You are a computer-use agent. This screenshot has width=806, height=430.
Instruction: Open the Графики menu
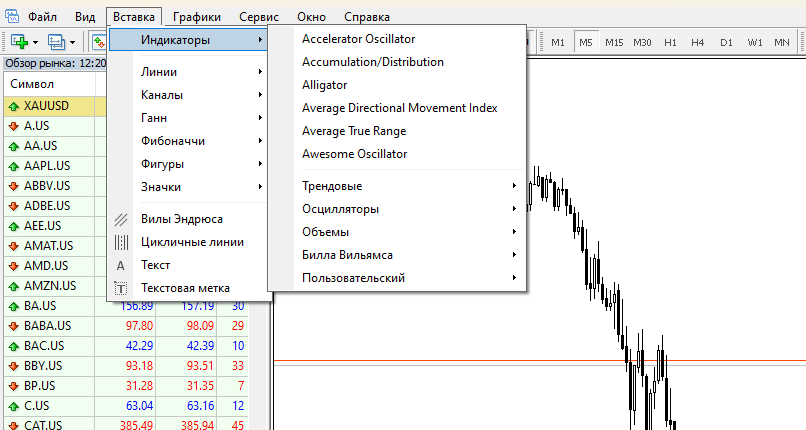197,16
